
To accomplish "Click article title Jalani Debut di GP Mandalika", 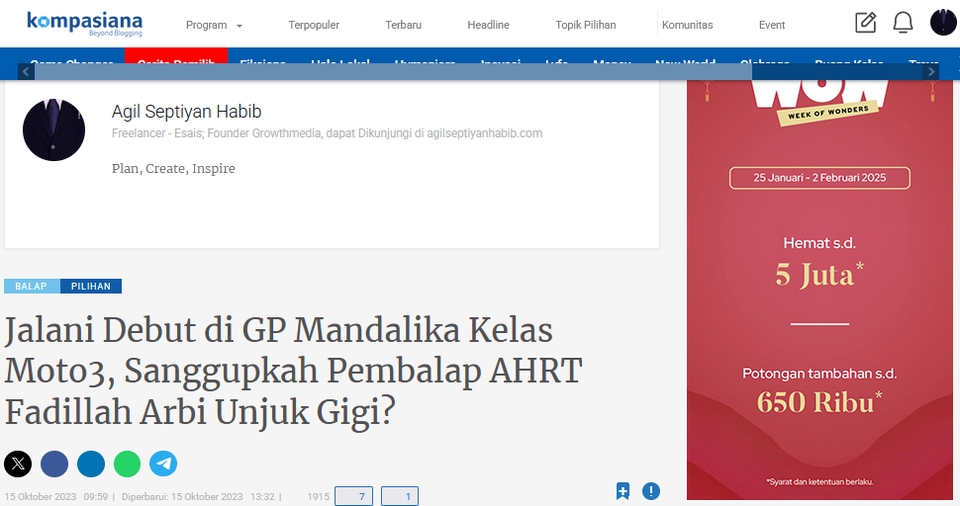I will point(293,371).
